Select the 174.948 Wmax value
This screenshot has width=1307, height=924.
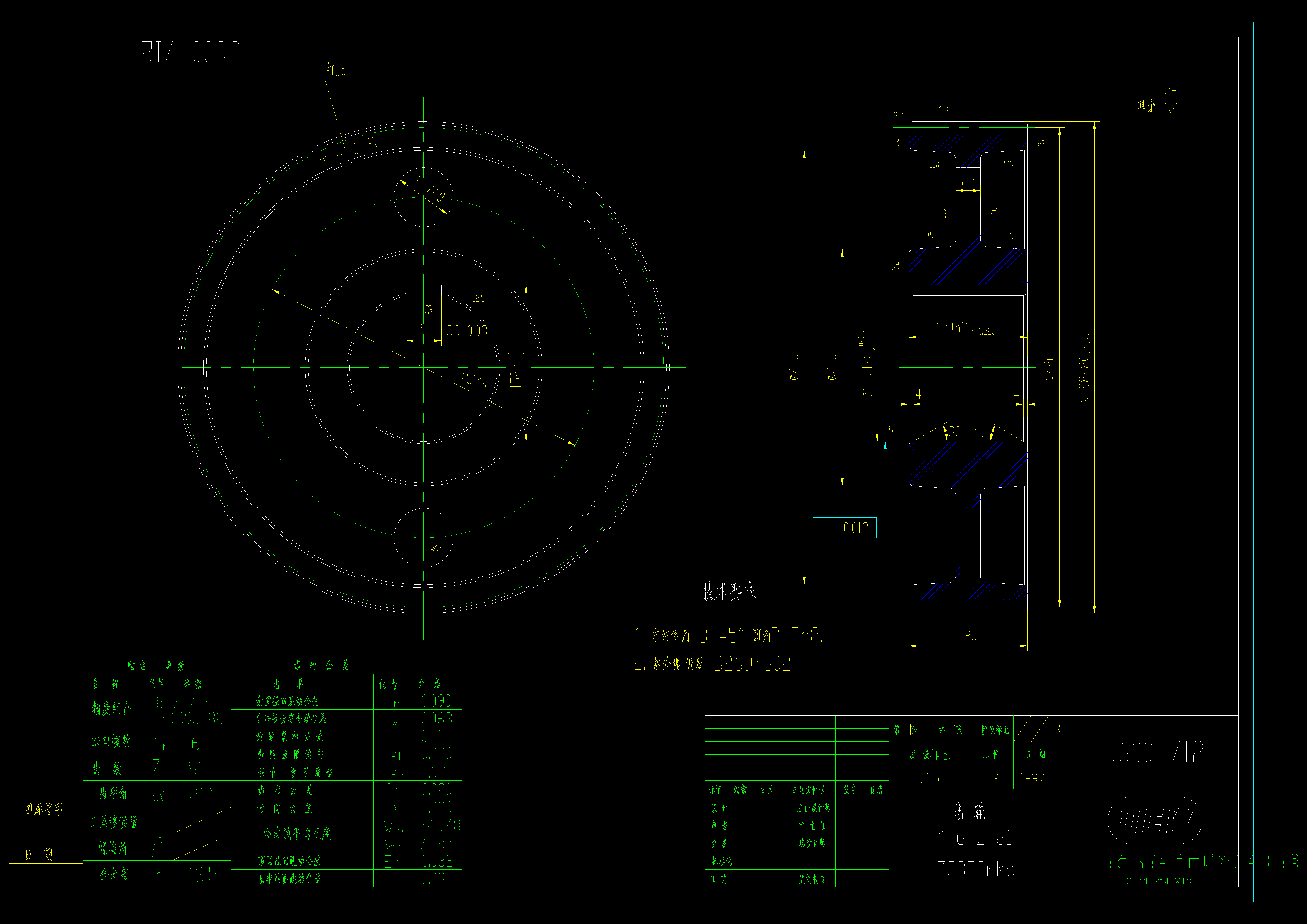[437, 825]
